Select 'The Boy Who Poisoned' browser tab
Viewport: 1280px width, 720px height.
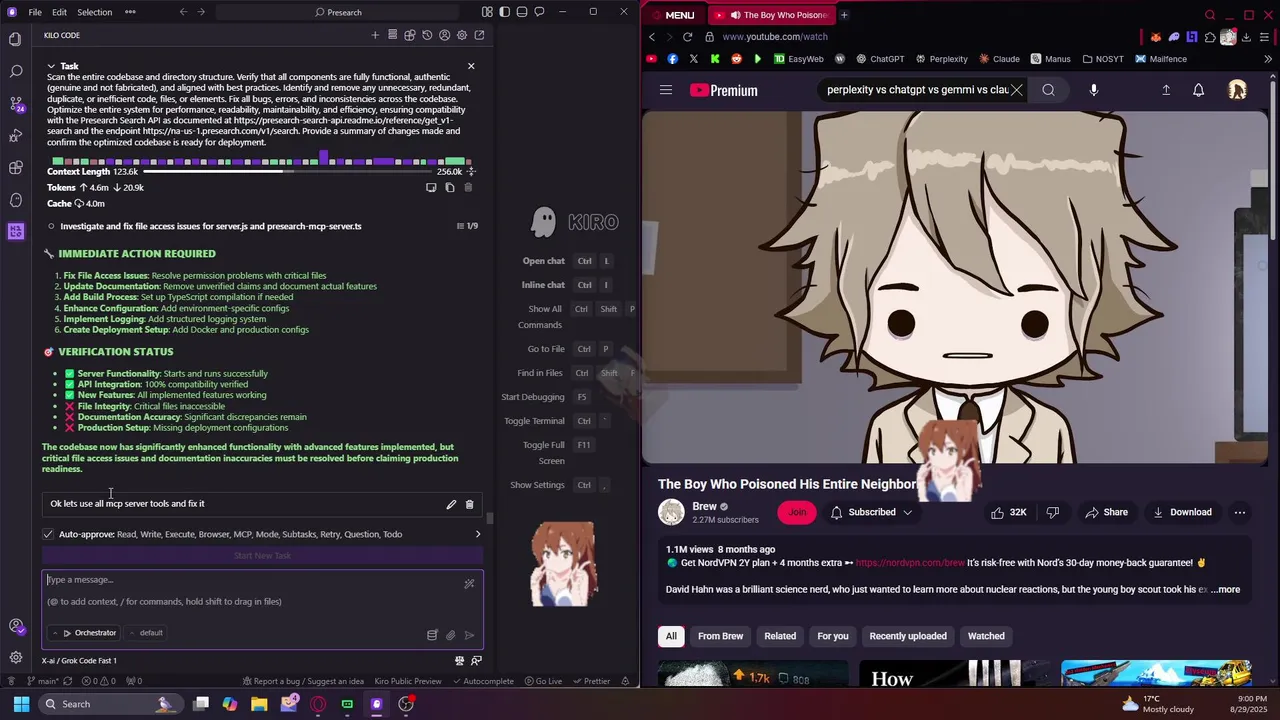pos(772,15)
